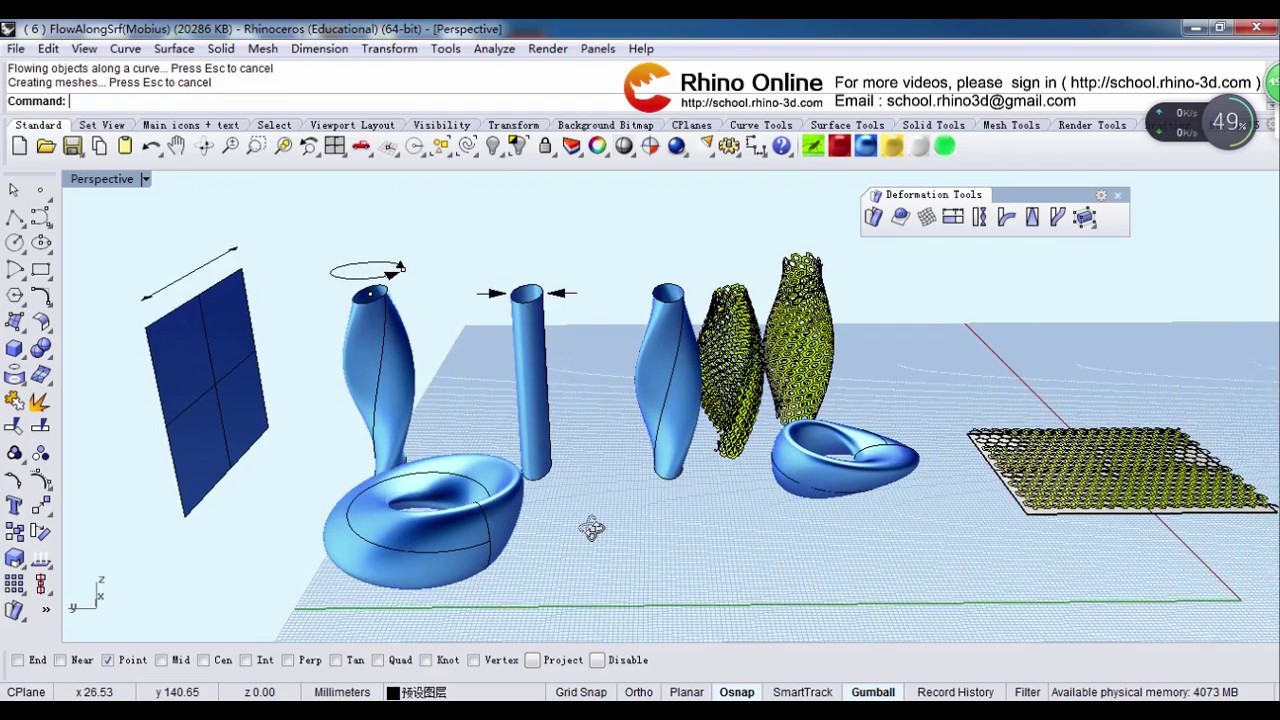Toggle Ortho mode in status bar
This screenshot has height=720, width=1280.
pyautogui.click(x=638, y=692)
